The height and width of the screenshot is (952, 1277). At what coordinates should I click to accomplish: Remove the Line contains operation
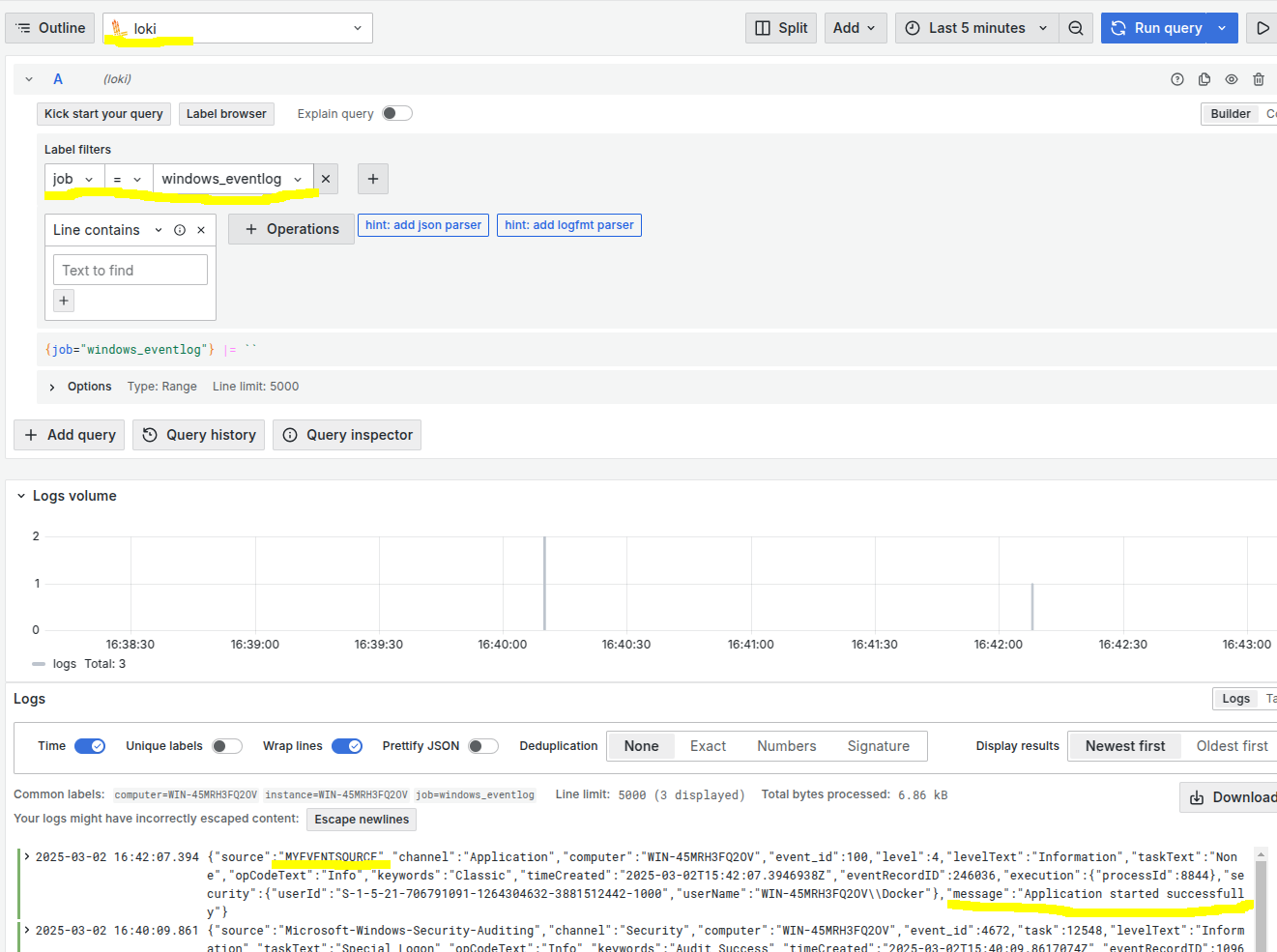click(201, 230)
